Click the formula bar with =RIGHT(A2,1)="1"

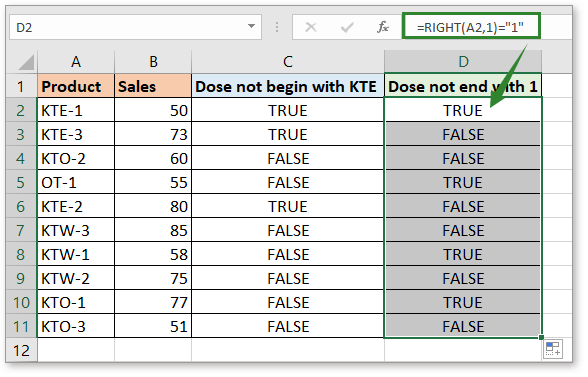pos(471,26)
